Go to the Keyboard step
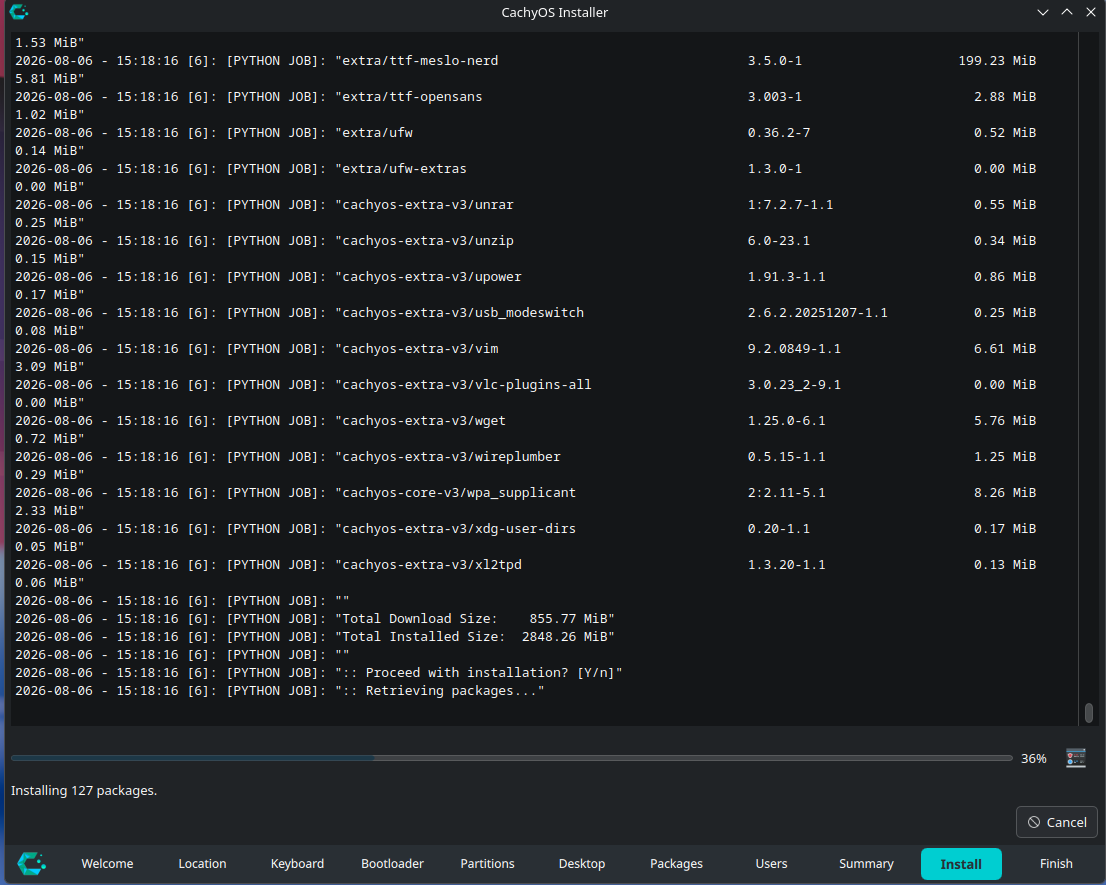 click(x=297, y=863)
